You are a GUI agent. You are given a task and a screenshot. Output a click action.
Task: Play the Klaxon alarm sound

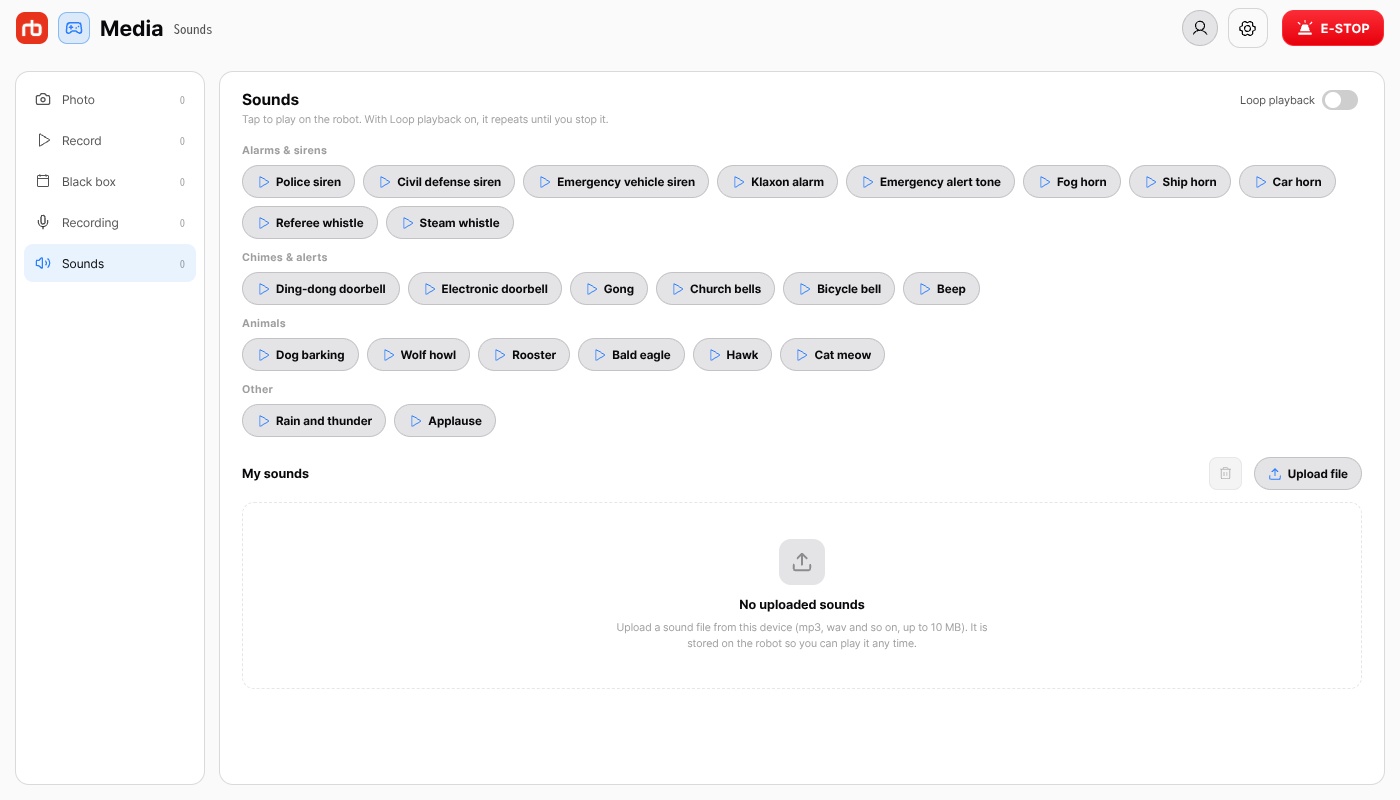coord(777,182)
